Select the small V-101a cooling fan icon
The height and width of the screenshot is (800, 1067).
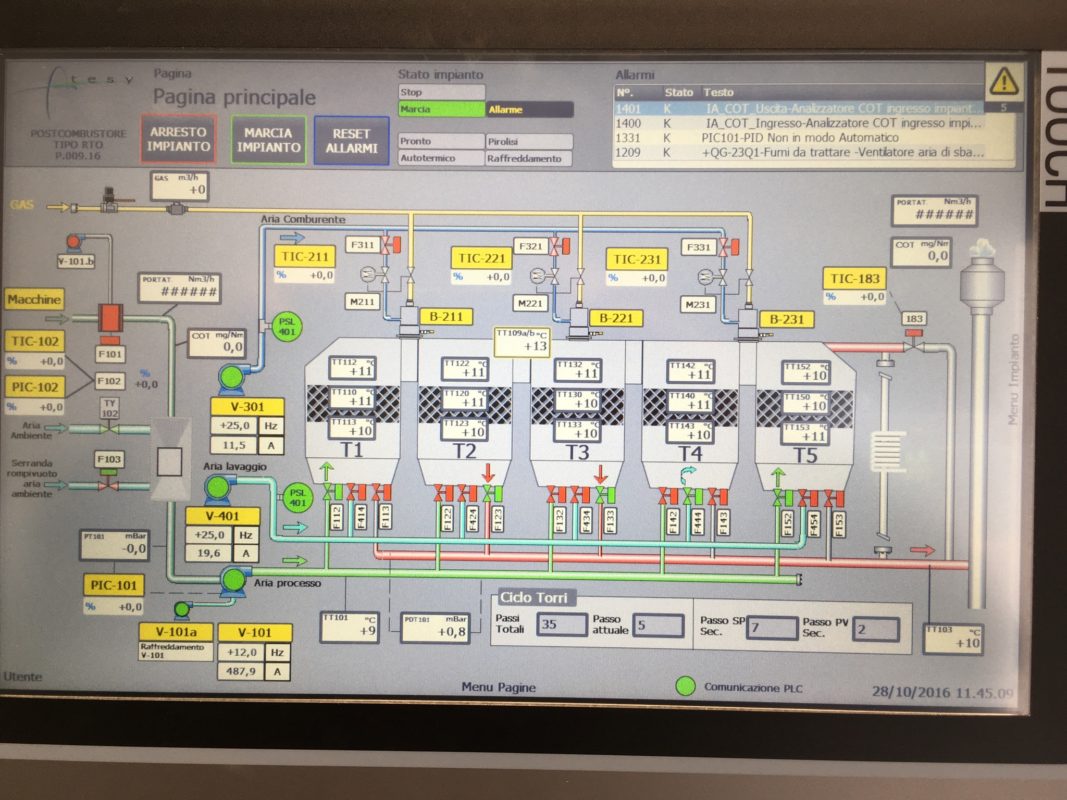click(182, 610)
